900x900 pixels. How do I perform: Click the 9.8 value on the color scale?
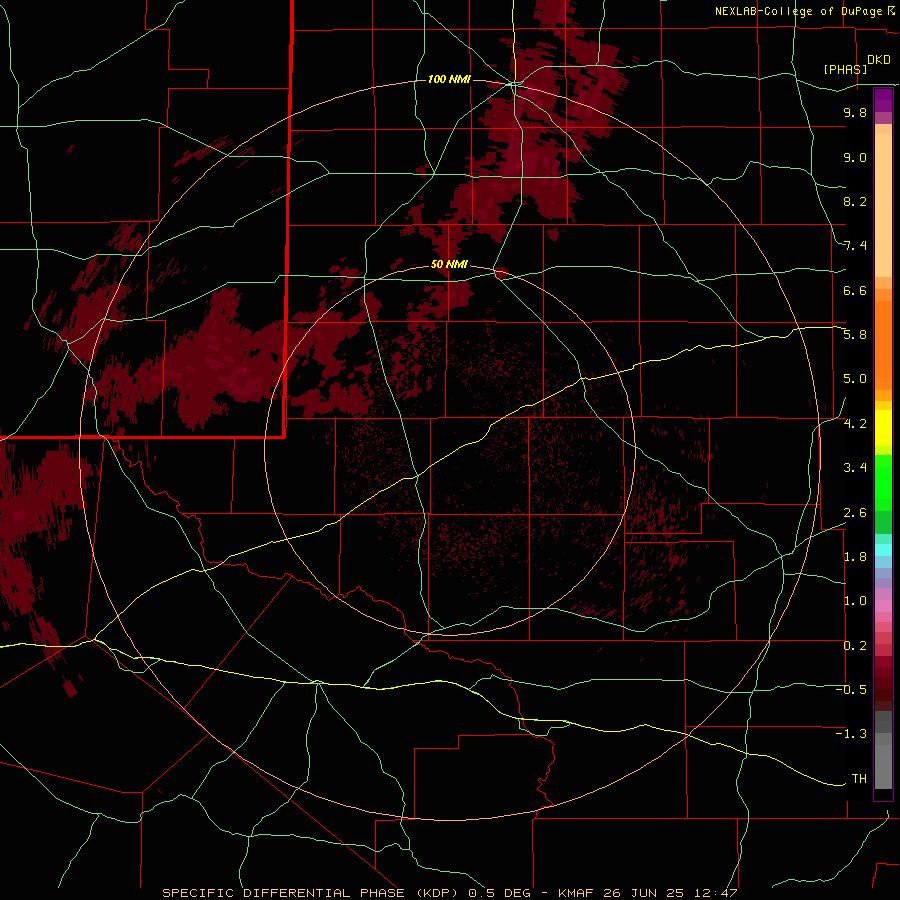pos(855,112)
